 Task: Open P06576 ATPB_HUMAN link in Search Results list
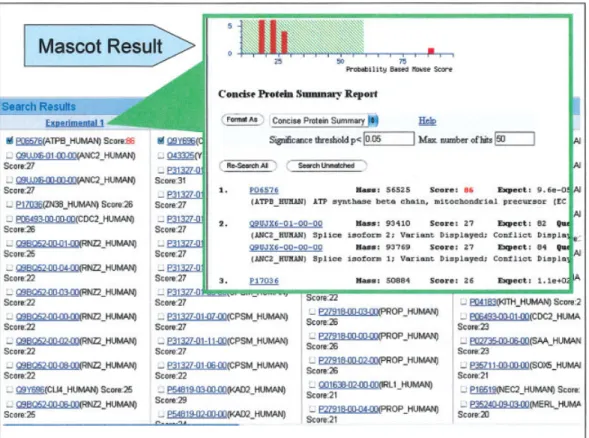pyautogui.click(x=29, y=141)
